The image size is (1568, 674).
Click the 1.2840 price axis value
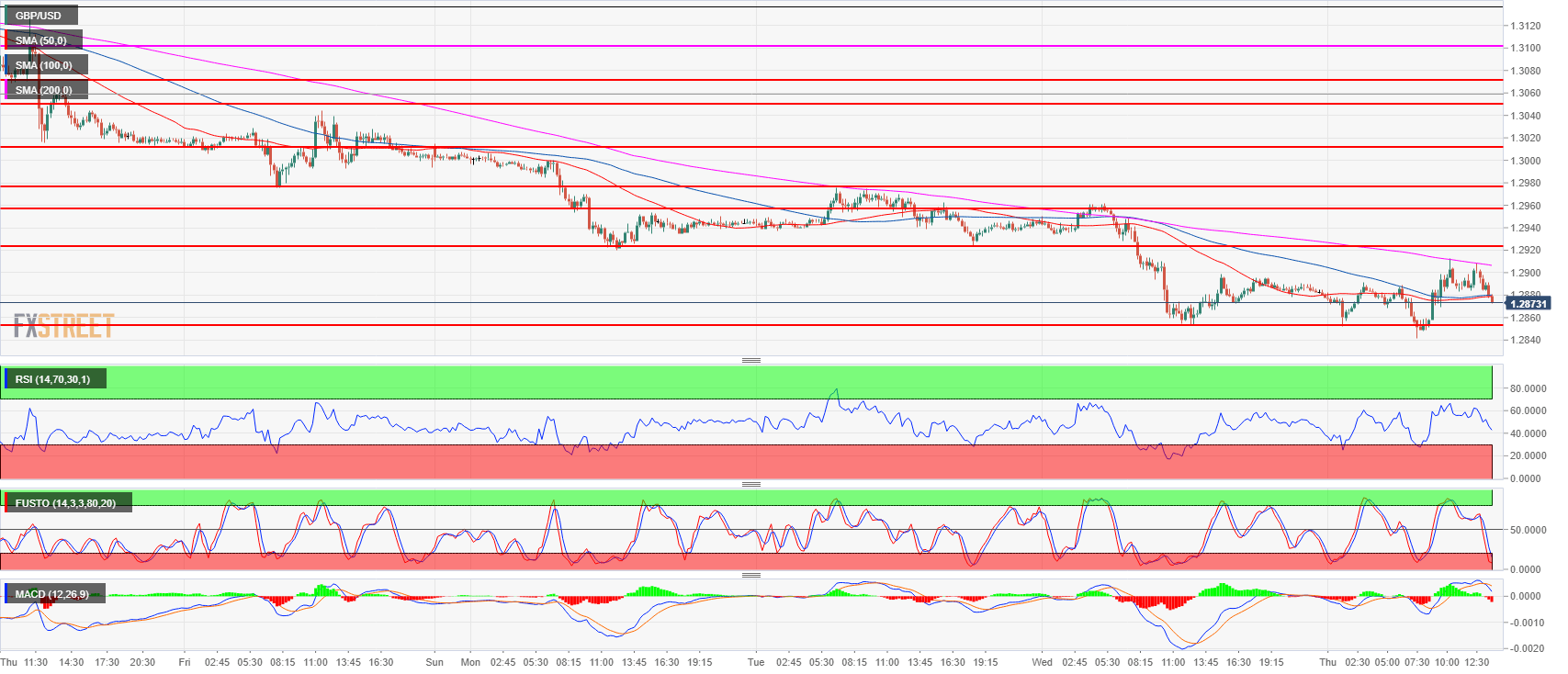pyautogui.click(x=1526, y=340)
